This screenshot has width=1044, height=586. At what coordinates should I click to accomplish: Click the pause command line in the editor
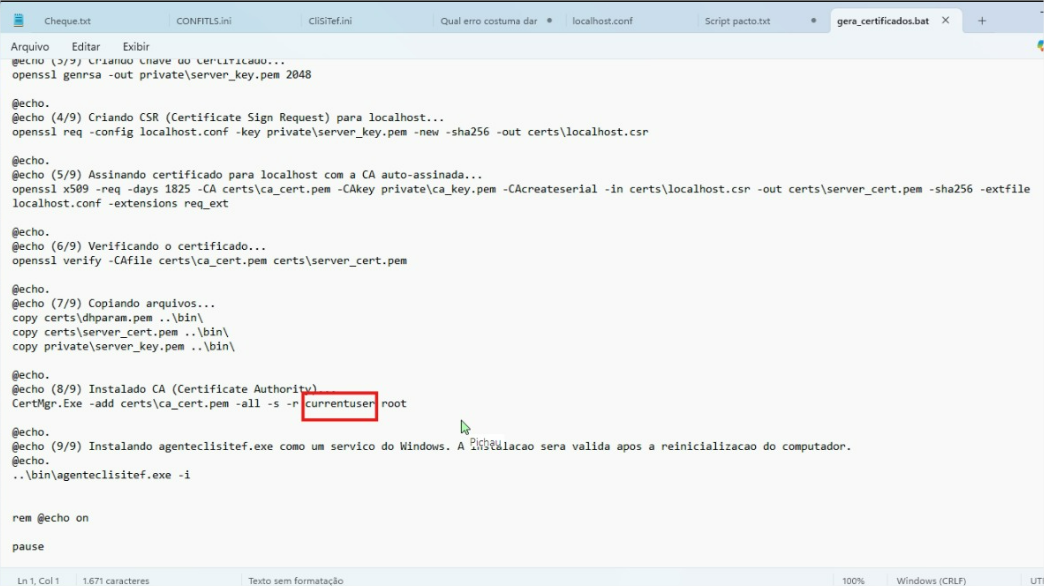coord(28,547)
